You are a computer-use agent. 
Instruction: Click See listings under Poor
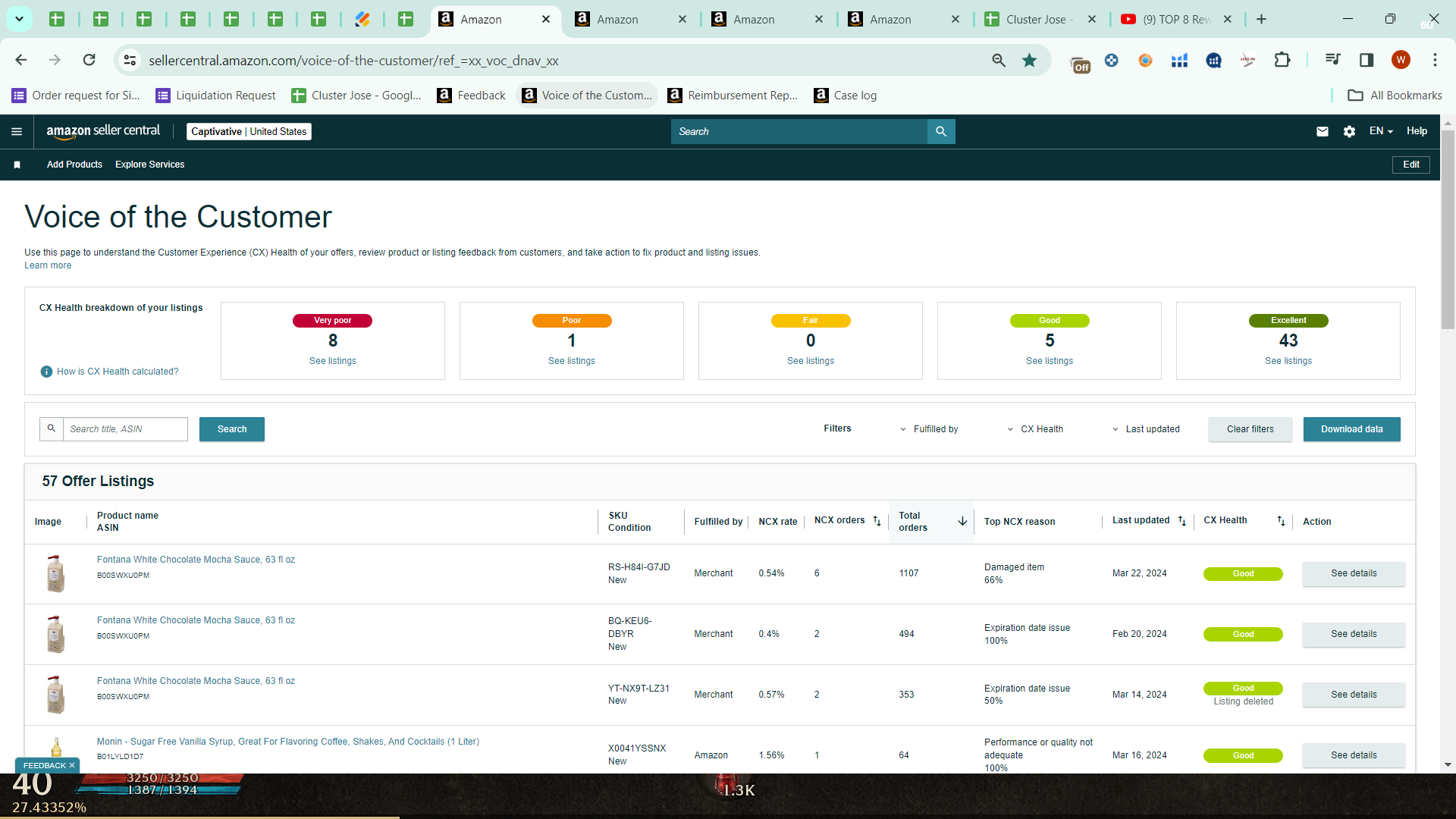point(572,361)
